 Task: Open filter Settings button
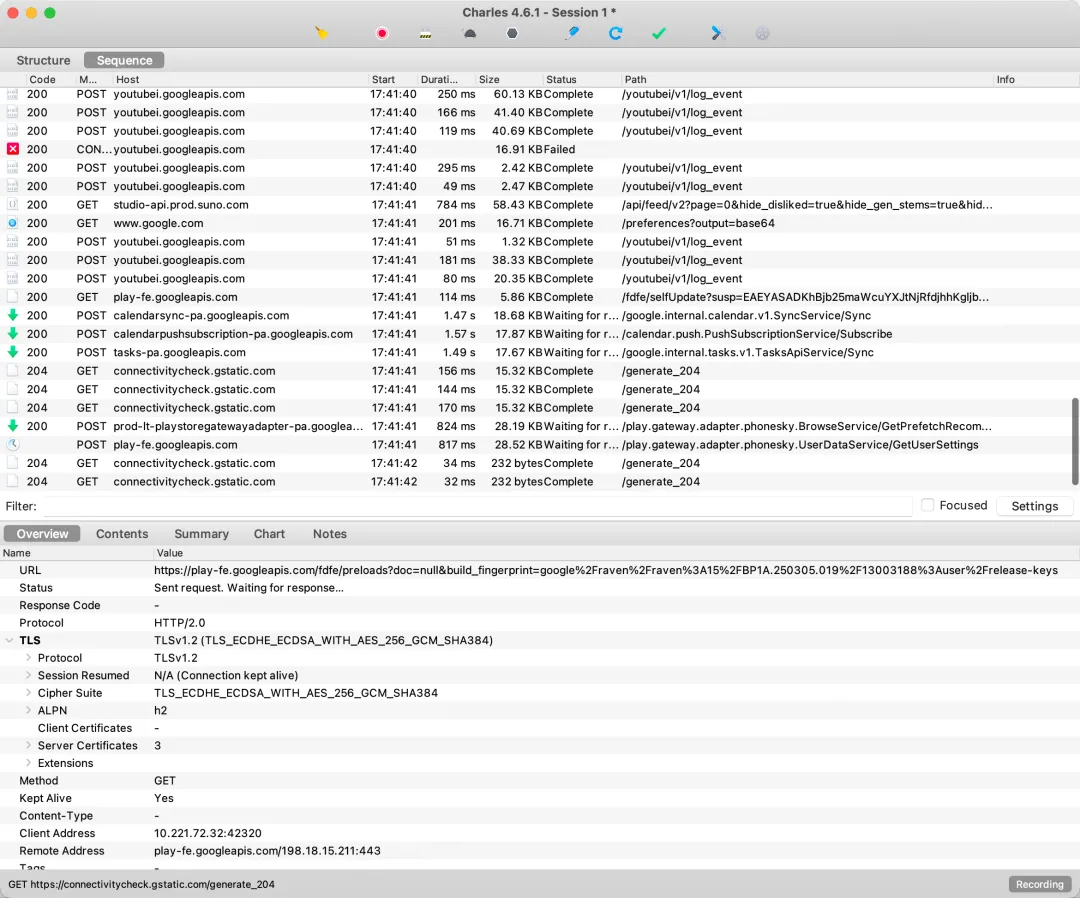click(1034, 506)
